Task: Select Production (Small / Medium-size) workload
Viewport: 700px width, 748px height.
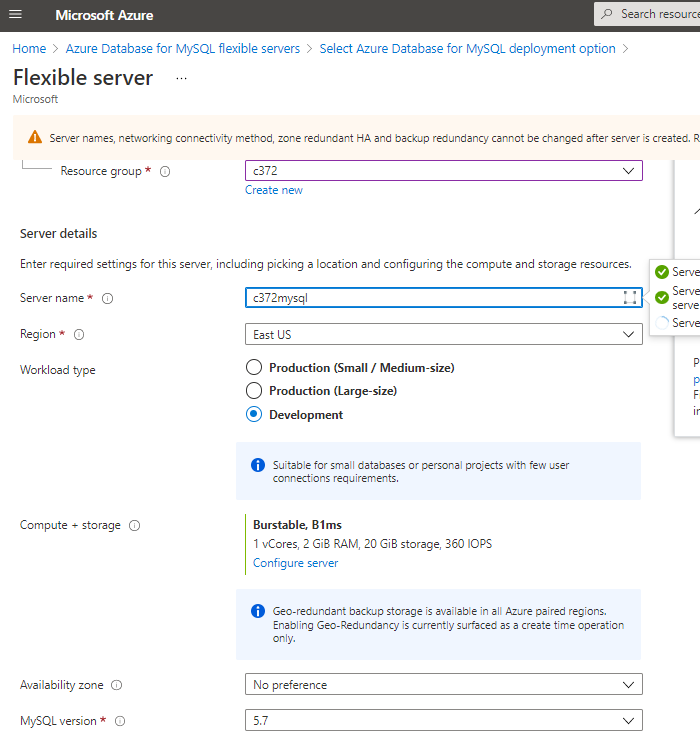Action: click(254, 368)
